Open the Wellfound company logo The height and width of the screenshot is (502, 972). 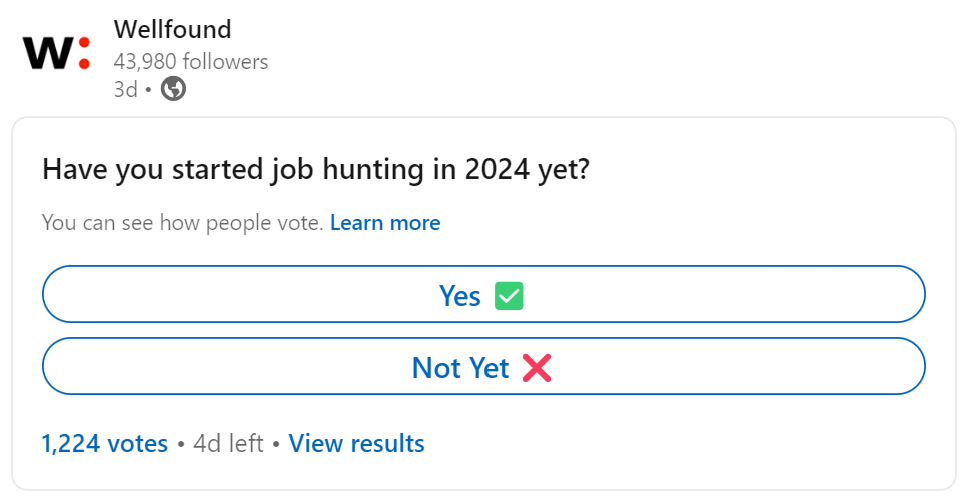56,53
